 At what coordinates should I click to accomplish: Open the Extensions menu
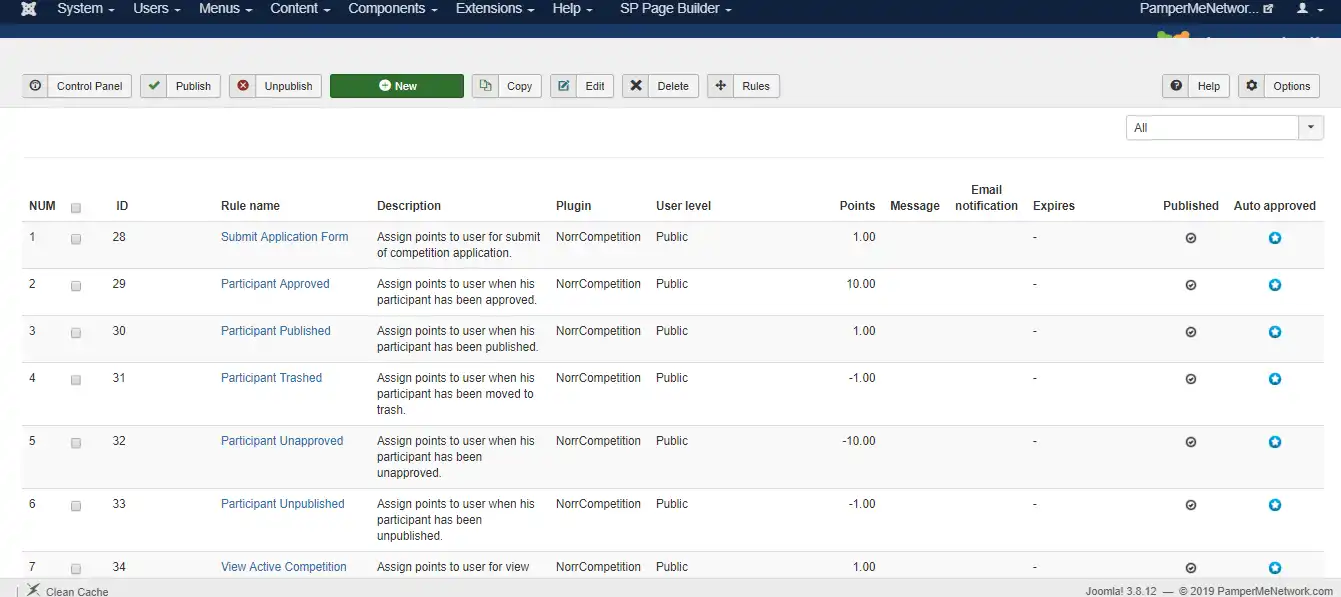coord(495,9)
